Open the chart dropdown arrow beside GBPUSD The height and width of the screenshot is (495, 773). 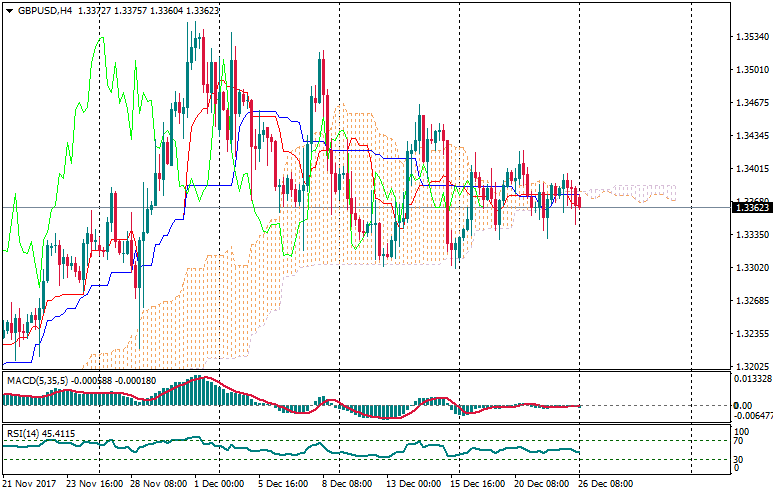[x=9, y=11]
